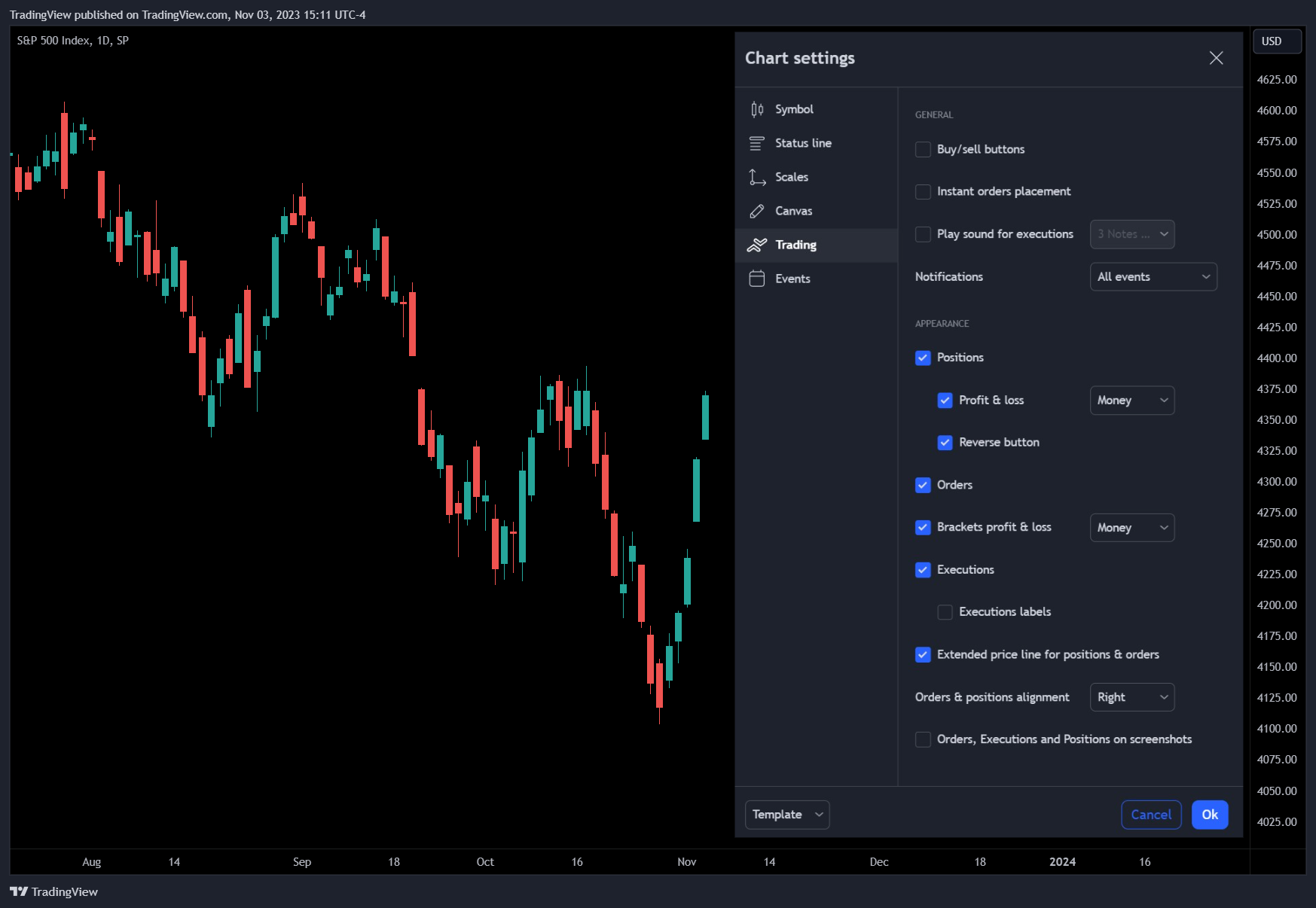
Task: Uncheck Brackets profit & loss checkbox
Action: pyautogui.click(x=923, y=528)
